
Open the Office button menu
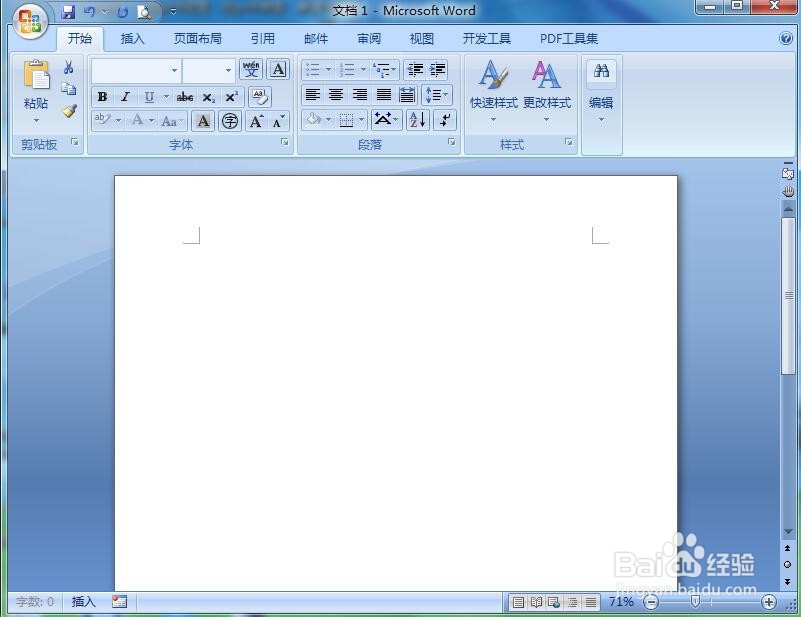[30, 21]
